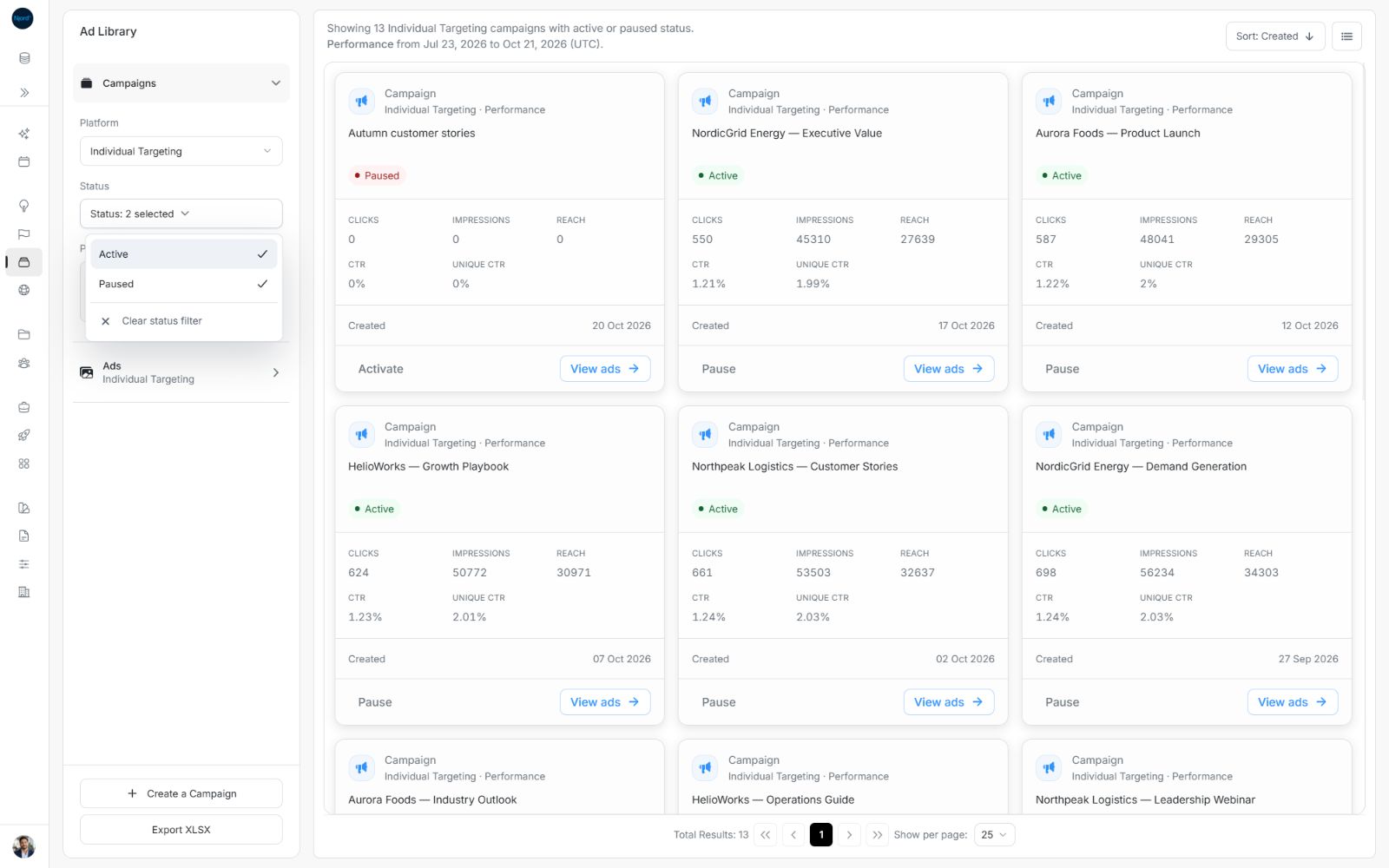This screenshot has height=868, width=1389.
Task: Open the Sort: Created dropdown
Action: click(1274, 36)
